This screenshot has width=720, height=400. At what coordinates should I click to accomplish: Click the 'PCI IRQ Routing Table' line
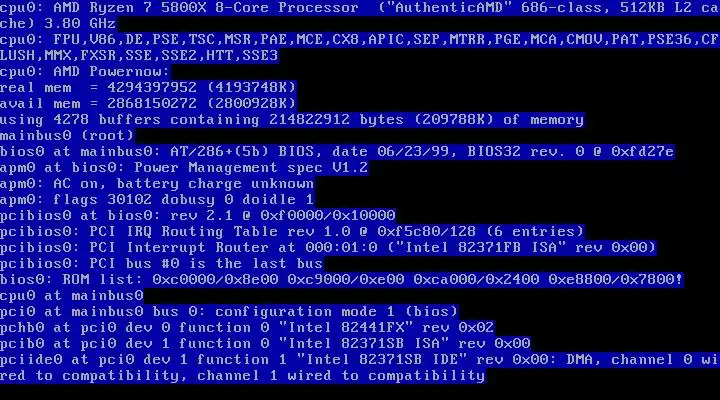[292, 231]
